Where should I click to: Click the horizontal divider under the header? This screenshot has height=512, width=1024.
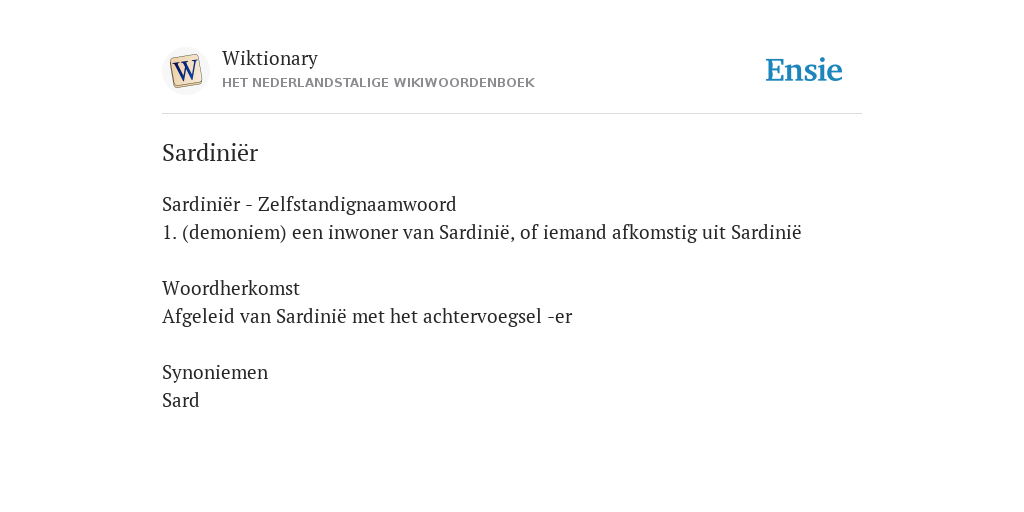click(512, 114)
